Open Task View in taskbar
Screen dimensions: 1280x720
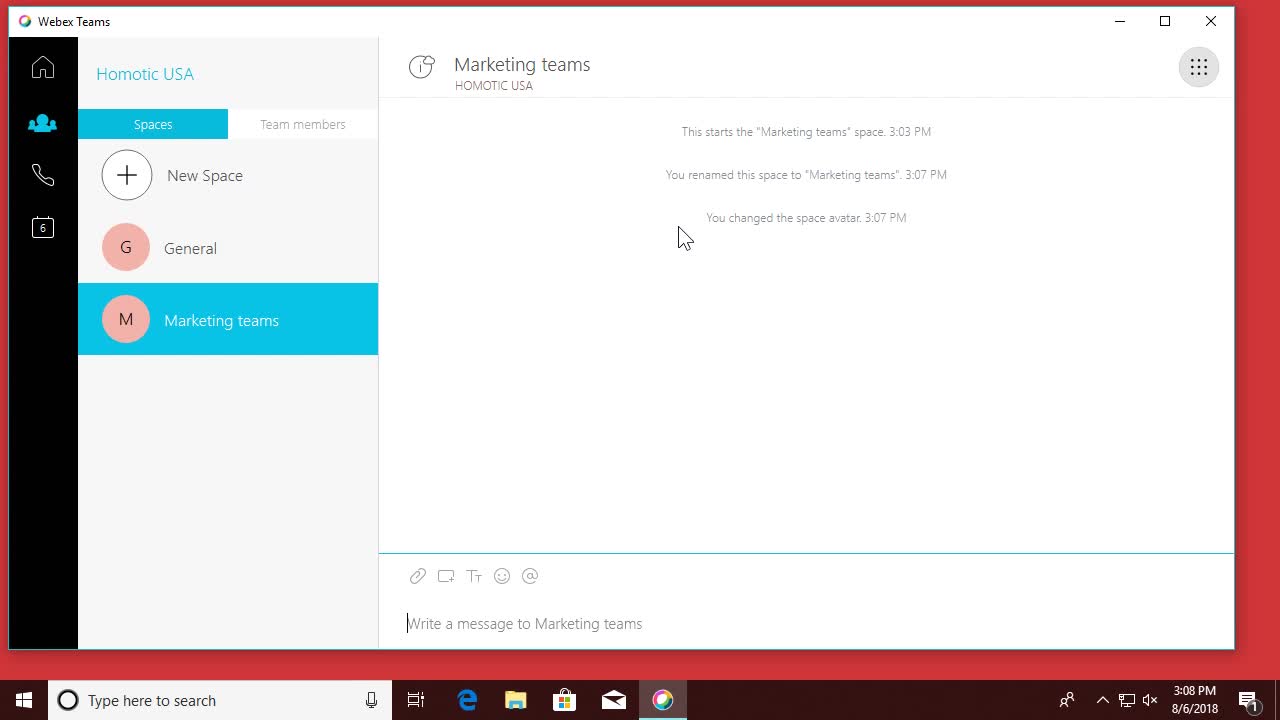pyautogui.click(x=416, y=700)
